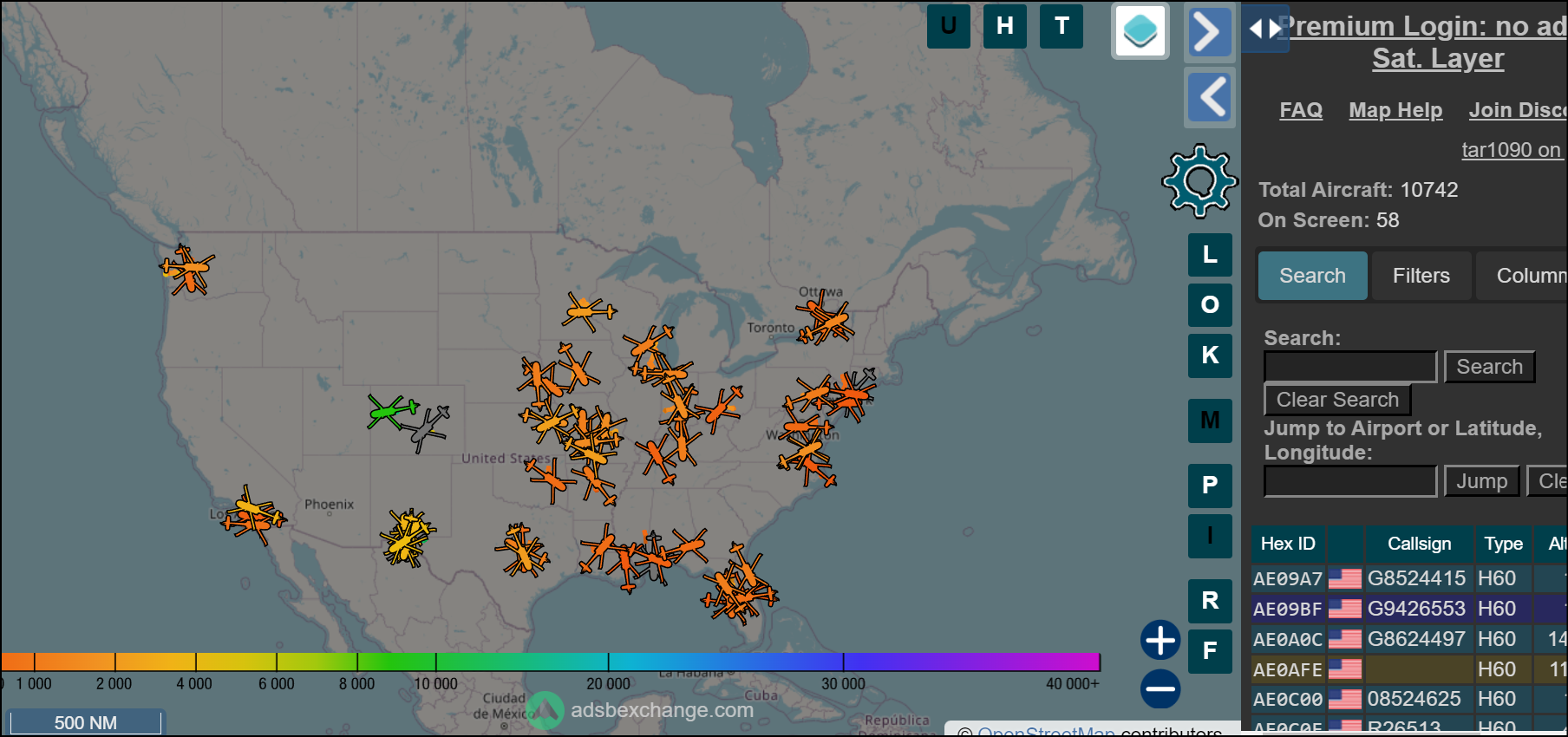The height and width of the screenshot is (737, 1568).
Task: Toggle the P map button
Action: [x=1210, y=486]
